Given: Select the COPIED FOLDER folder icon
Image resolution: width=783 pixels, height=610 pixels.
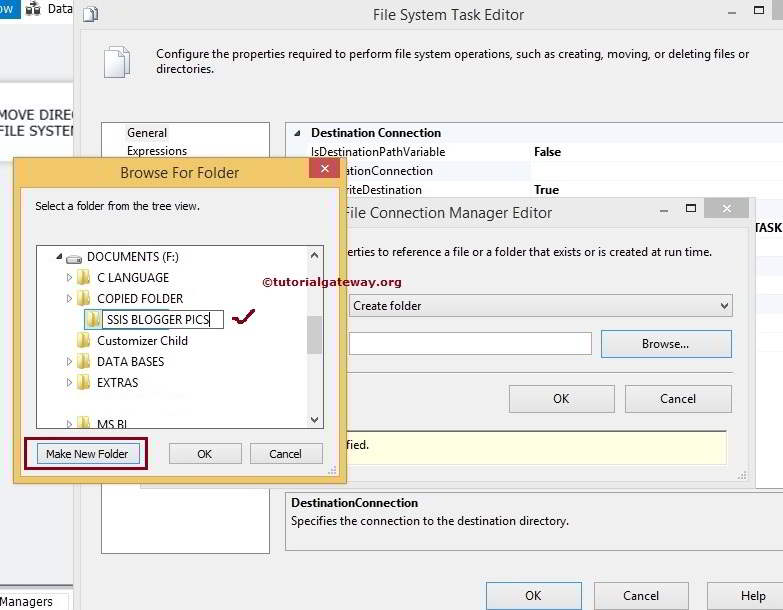Looking at the screenshot, I should tap(84, 299).
